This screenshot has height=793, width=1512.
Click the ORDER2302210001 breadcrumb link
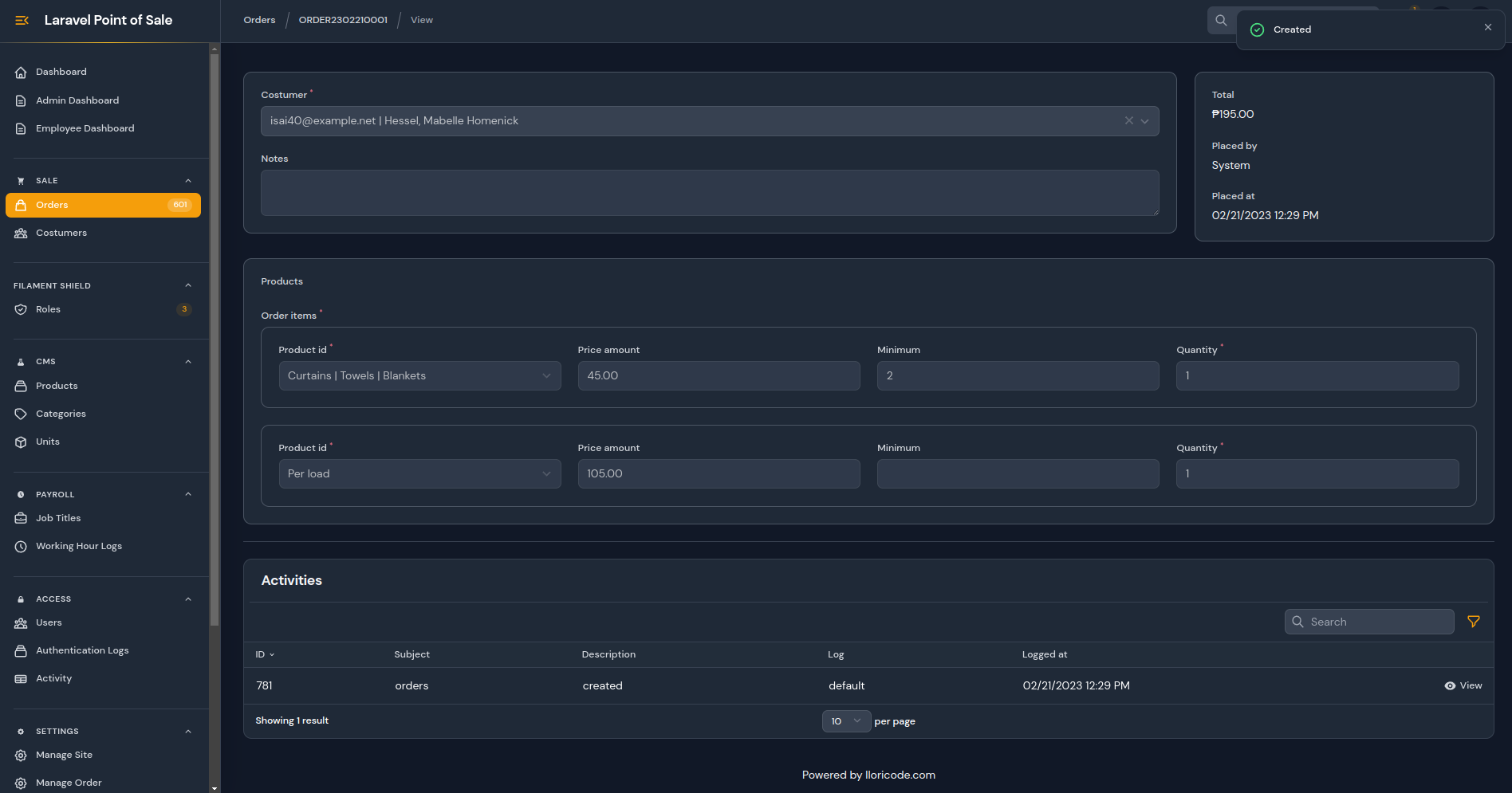(343, 20)
